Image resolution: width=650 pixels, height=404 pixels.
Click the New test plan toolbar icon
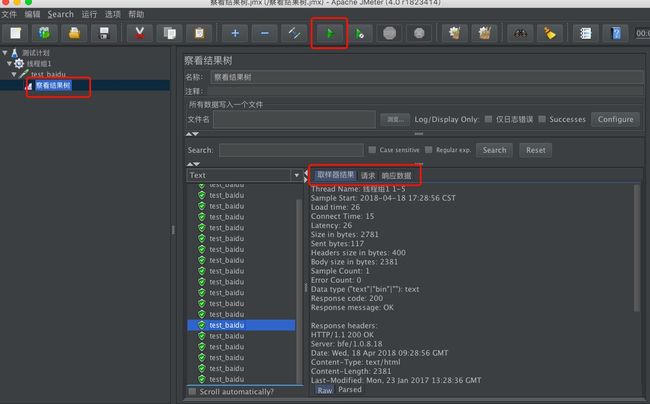(x=16, y=33)
